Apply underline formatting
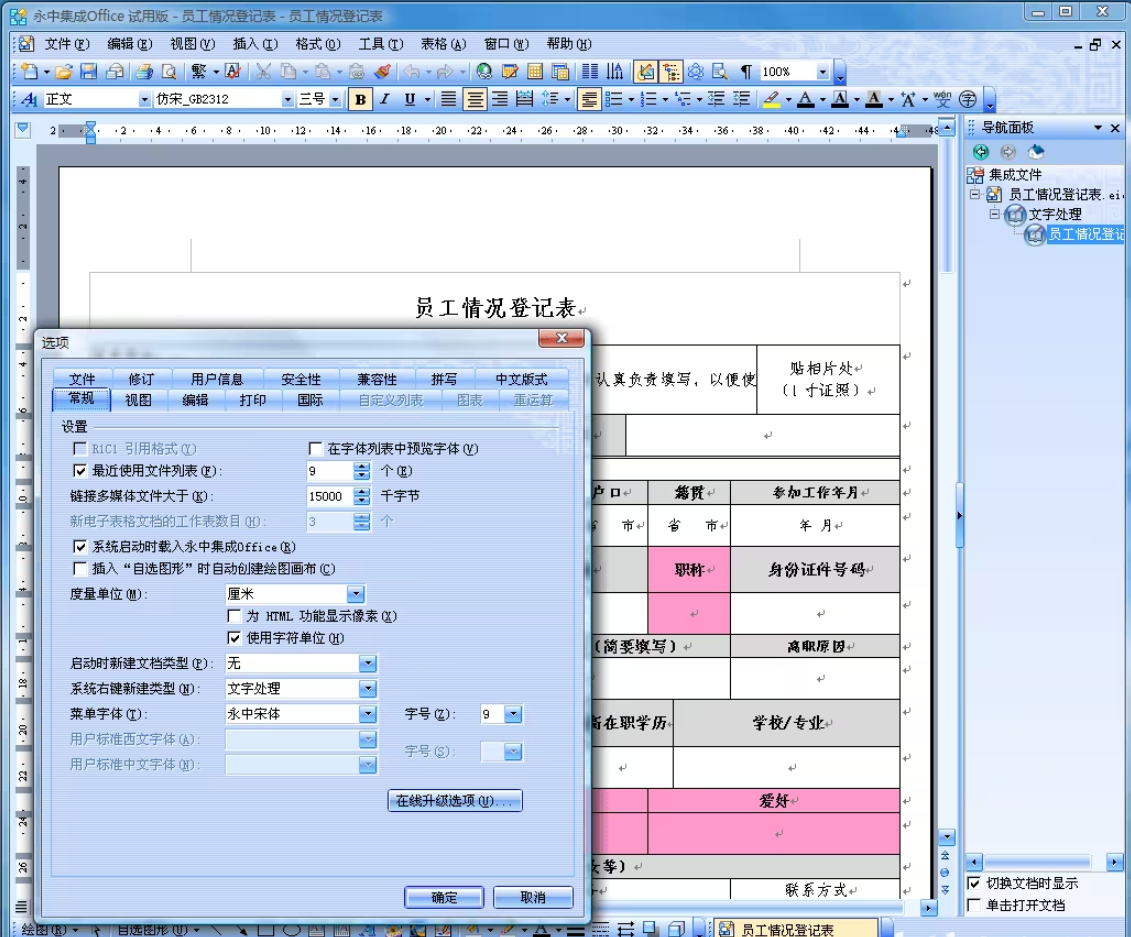 pos(410,100)
